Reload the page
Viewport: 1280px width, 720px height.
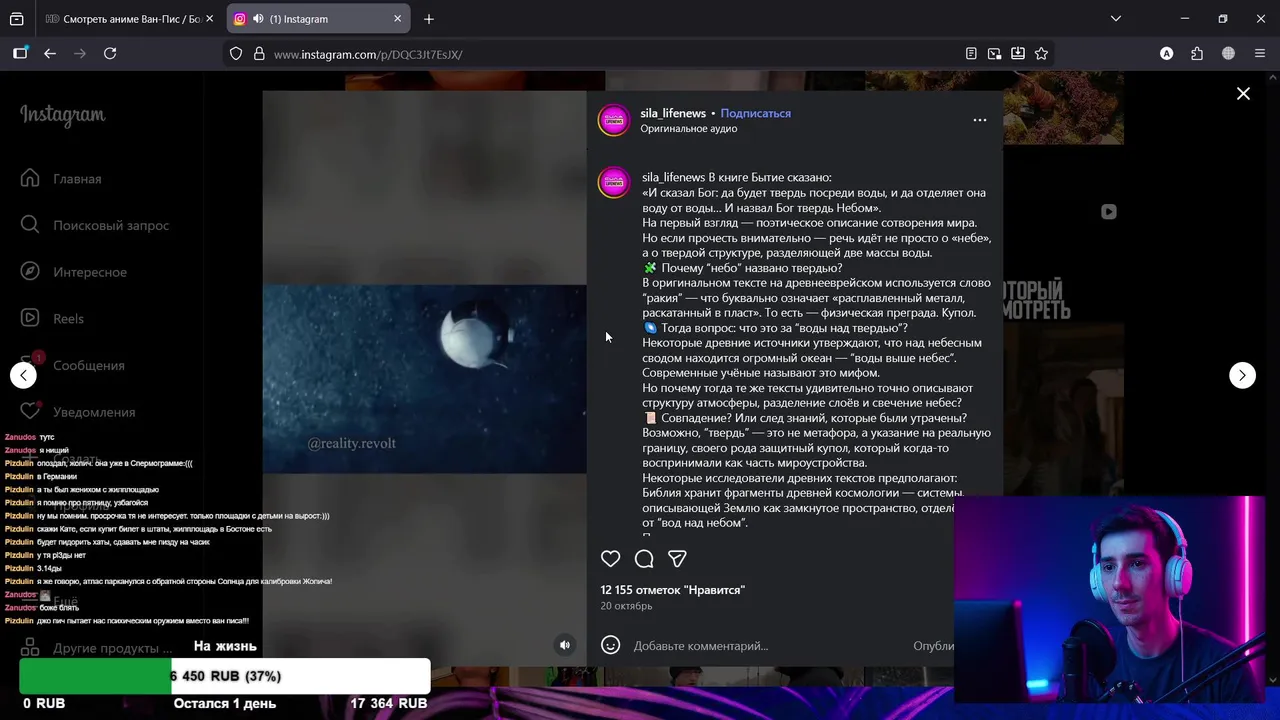coord(110,54)
